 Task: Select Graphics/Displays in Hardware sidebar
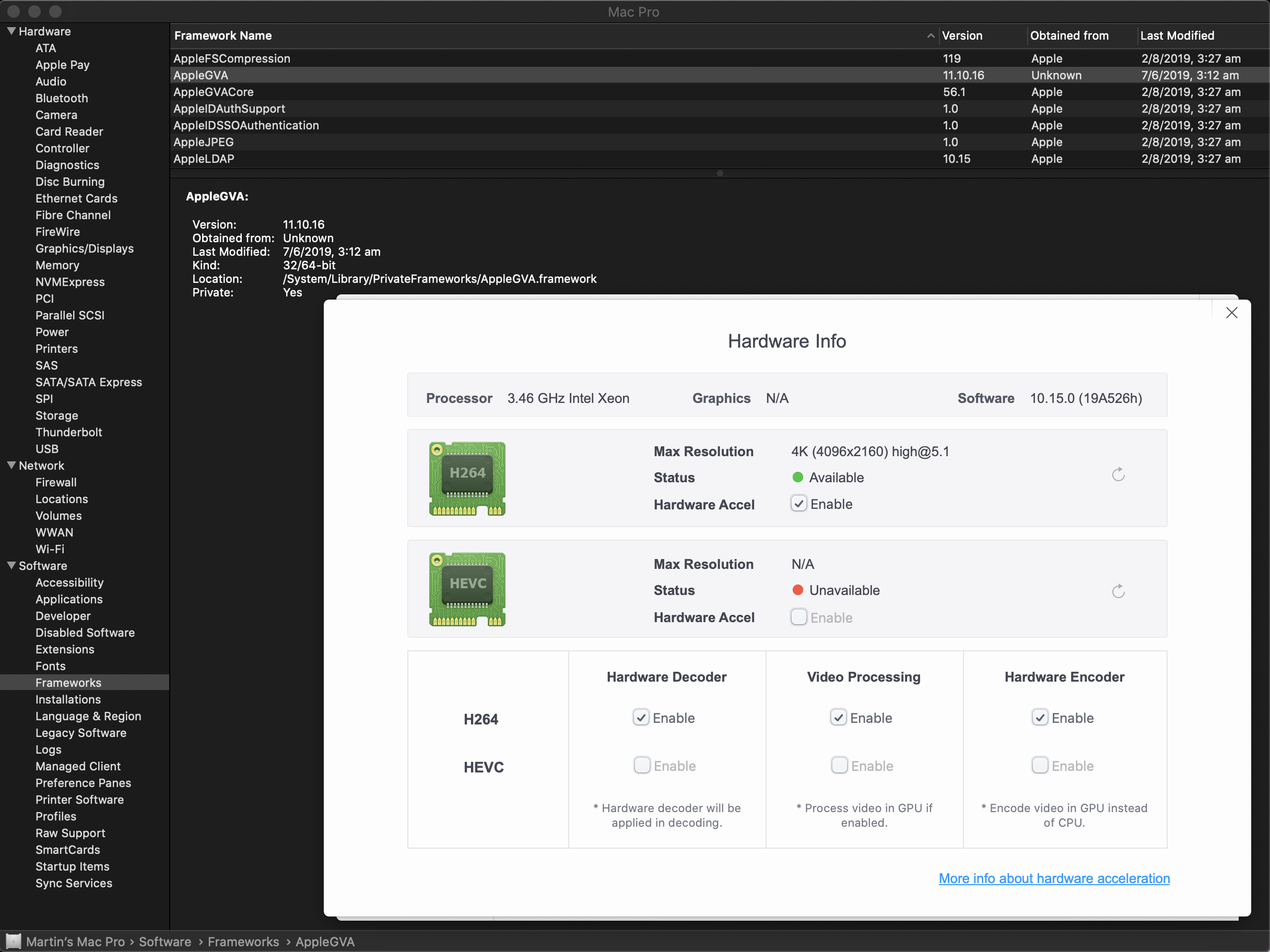(82, 248)
